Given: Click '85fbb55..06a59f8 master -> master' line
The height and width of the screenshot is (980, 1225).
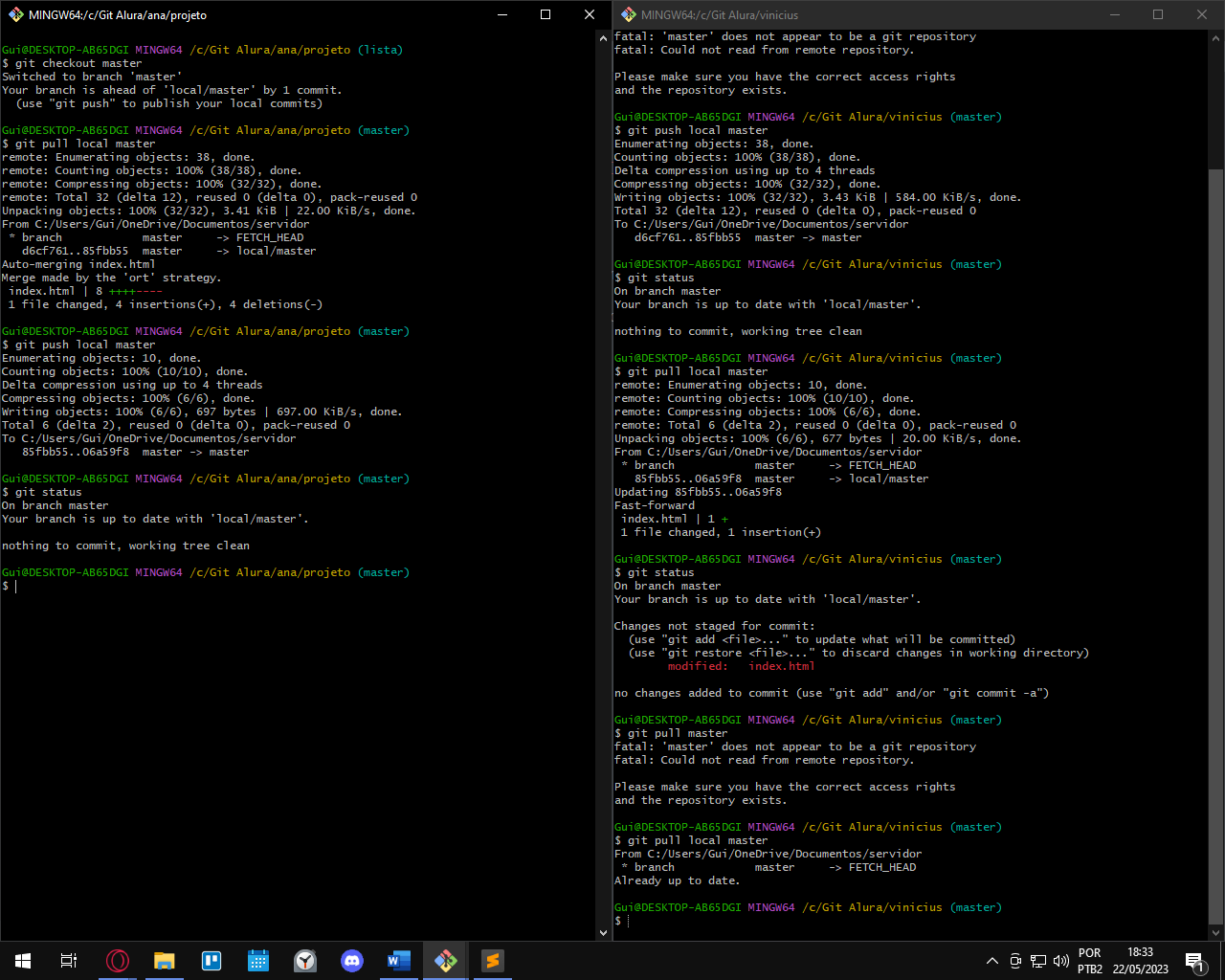Looking at the screenshot, I should tap(135, 452).
